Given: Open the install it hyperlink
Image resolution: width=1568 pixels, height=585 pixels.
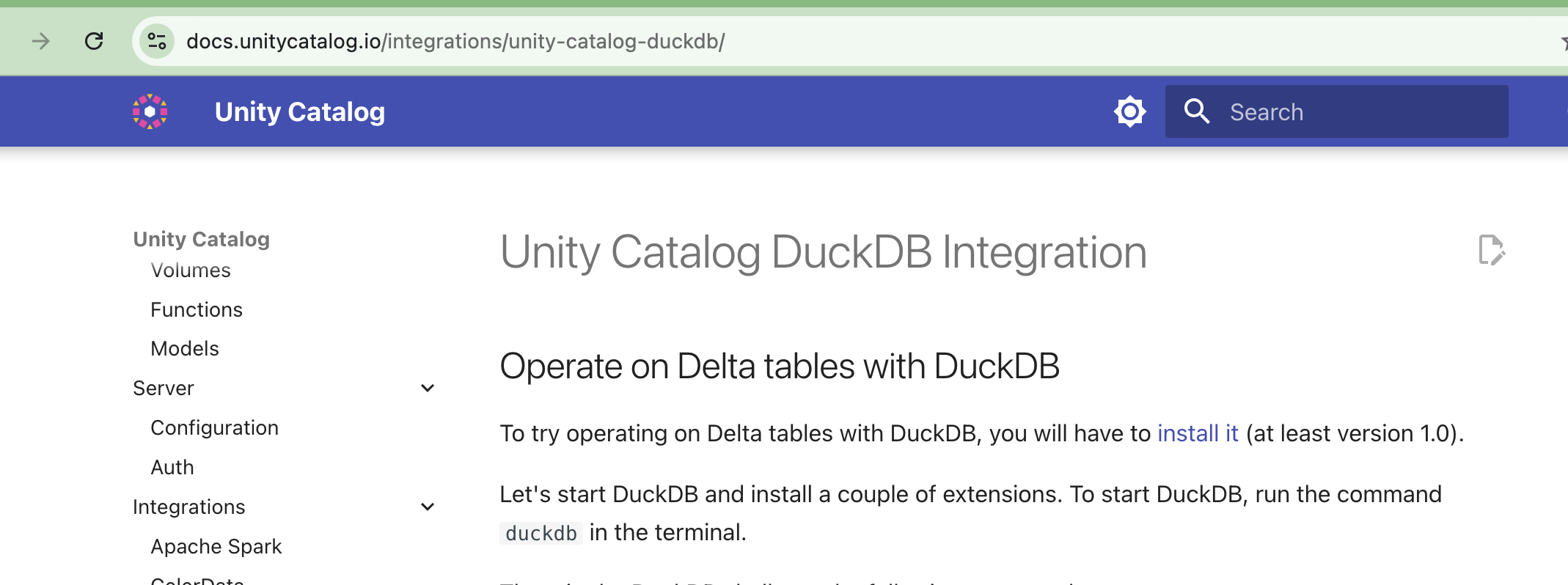Looking at the screenshot, I should (1197, 433).
